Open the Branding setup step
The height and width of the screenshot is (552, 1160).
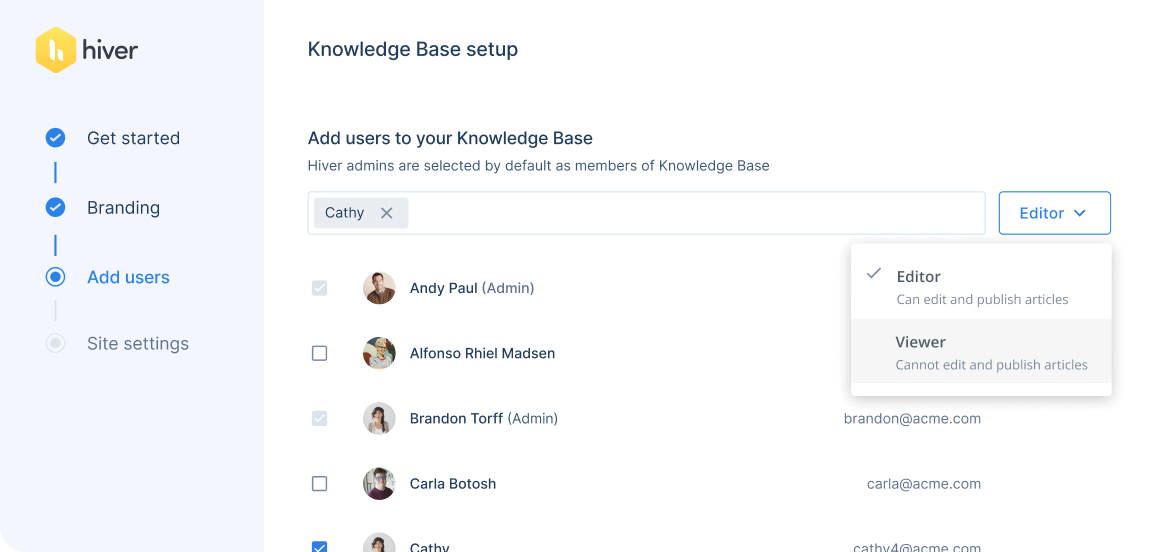click(123, 208)
